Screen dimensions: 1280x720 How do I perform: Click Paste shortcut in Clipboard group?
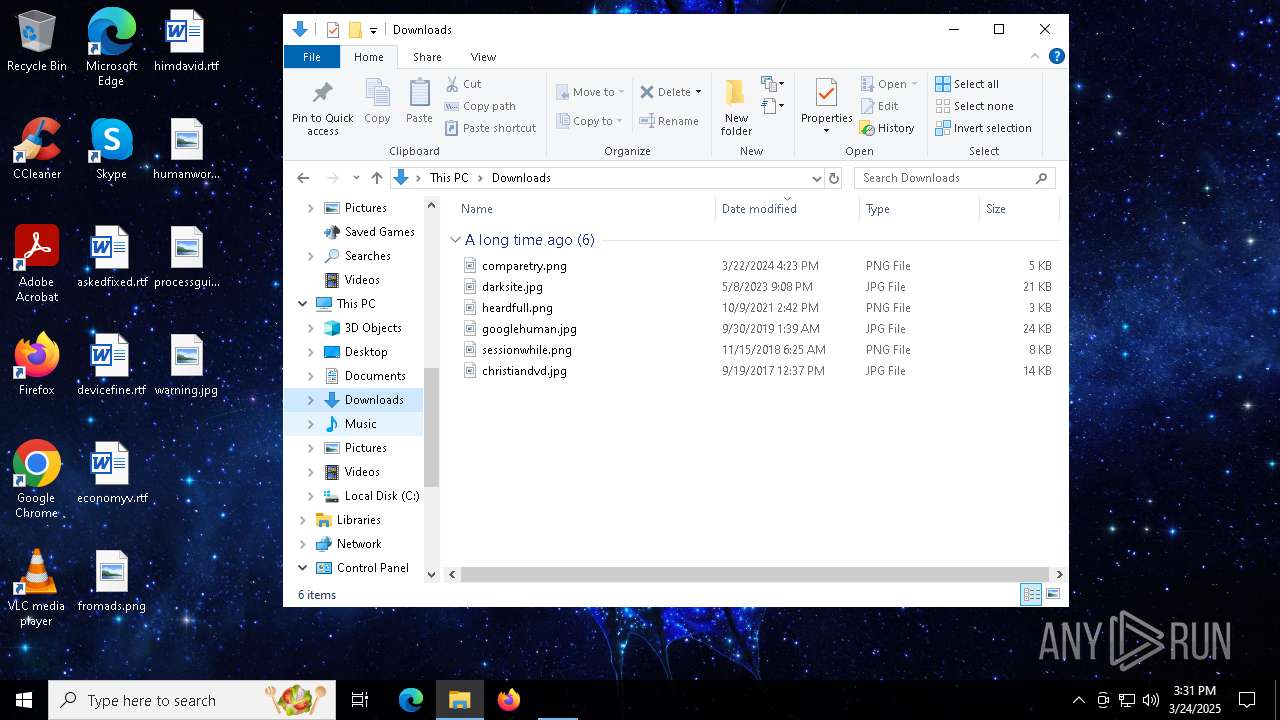coord(490,128)
